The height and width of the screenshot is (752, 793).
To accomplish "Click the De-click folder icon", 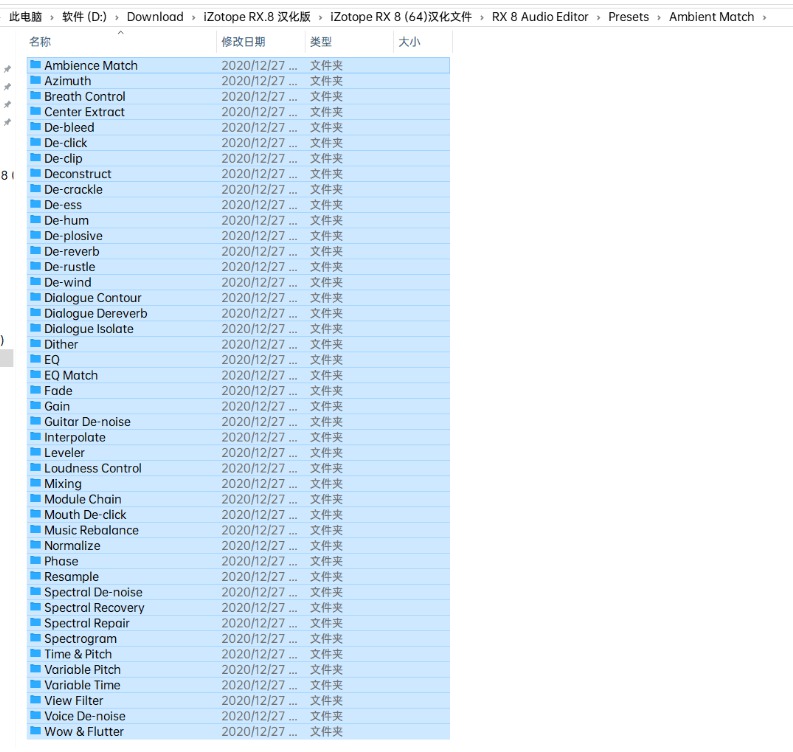I will tap(35, 142).
